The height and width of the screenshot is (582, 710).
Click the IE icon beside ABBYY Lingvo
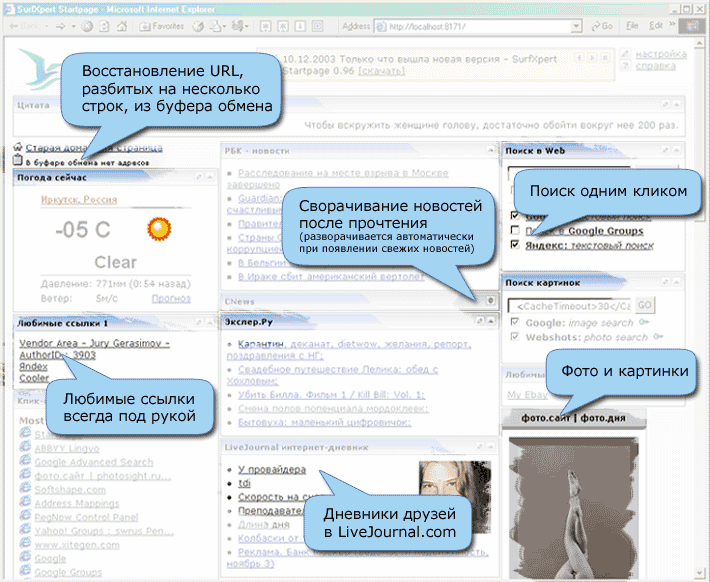(25, 447)
